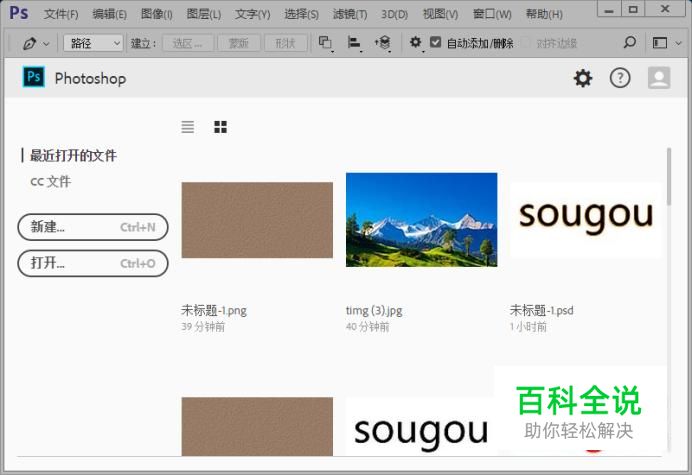The height and width of the screenshot is (475, 692).
Task: Click the 打开... button
Action: tap(93, 264)
